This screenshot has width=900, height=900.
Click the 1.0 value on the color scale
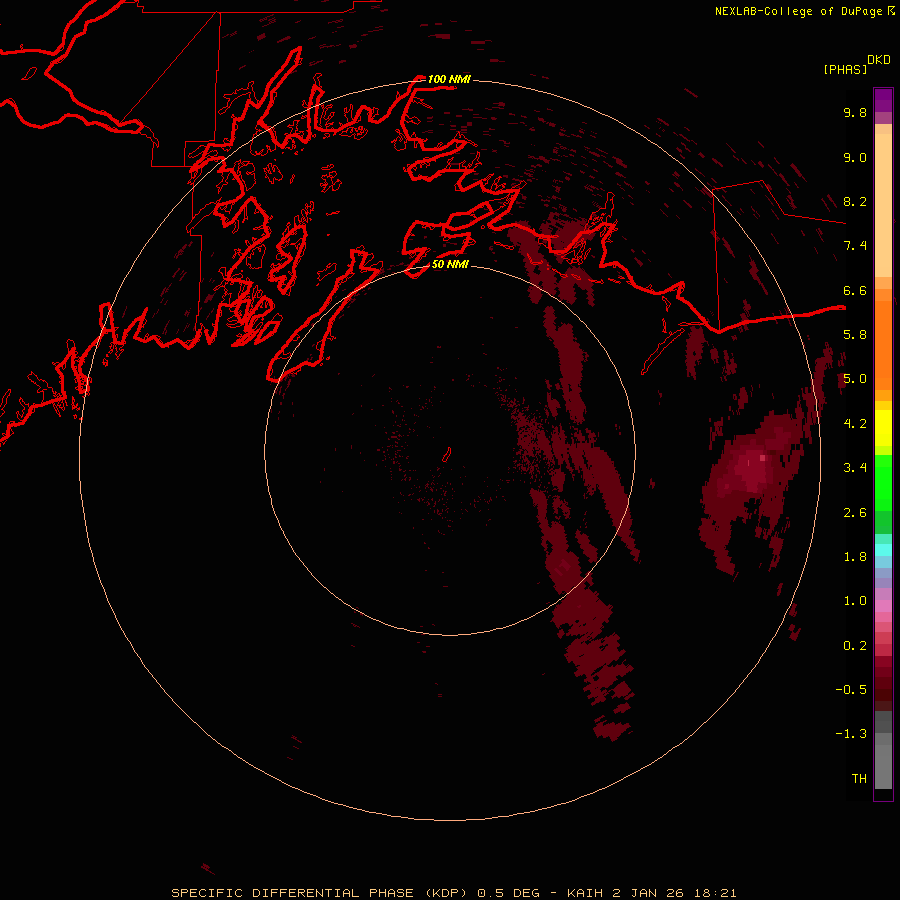pyautogui.click(x=855, y=601)
